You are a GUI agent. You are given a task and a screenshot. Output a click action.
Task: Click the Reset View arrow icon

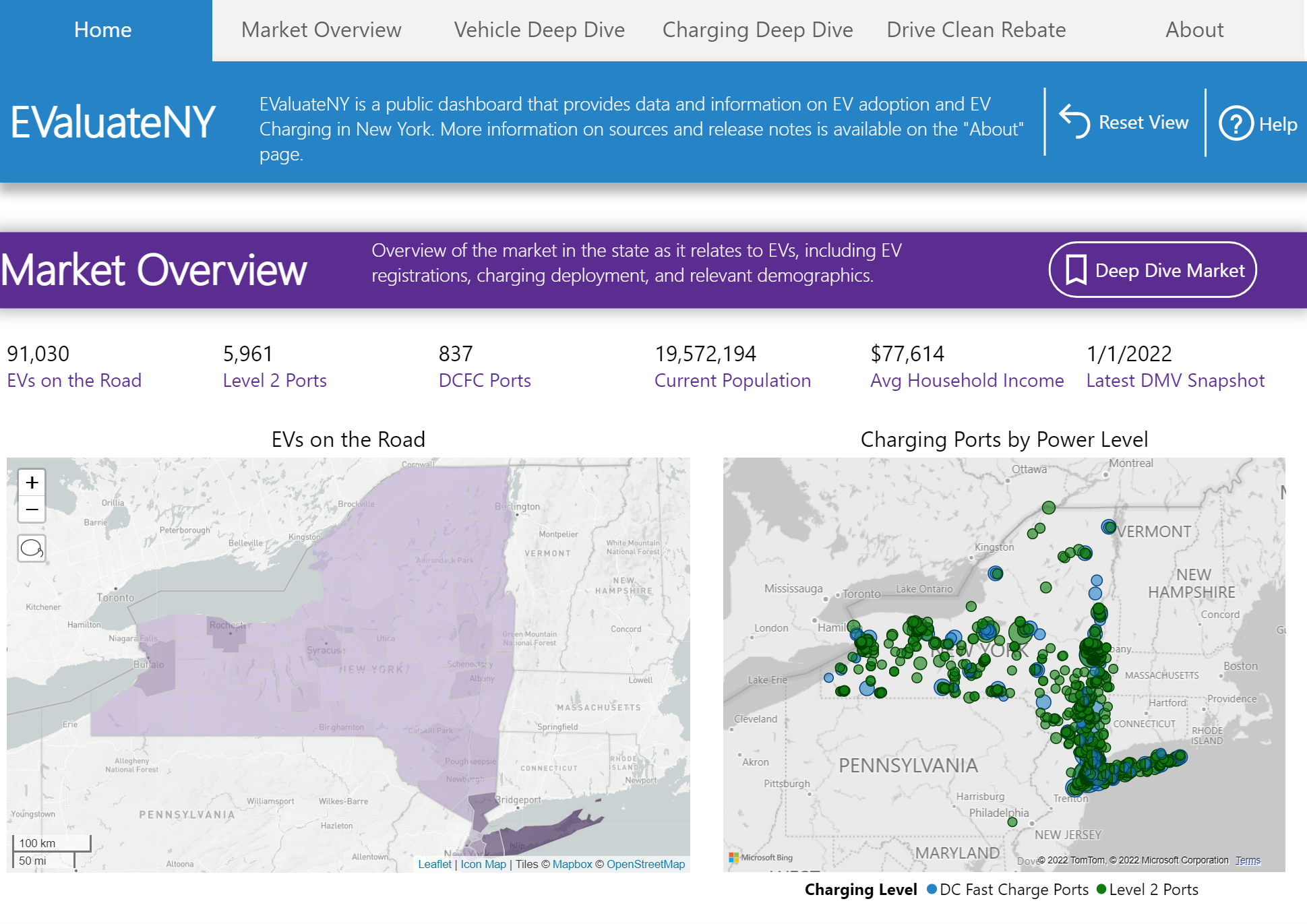(1074, 122)
